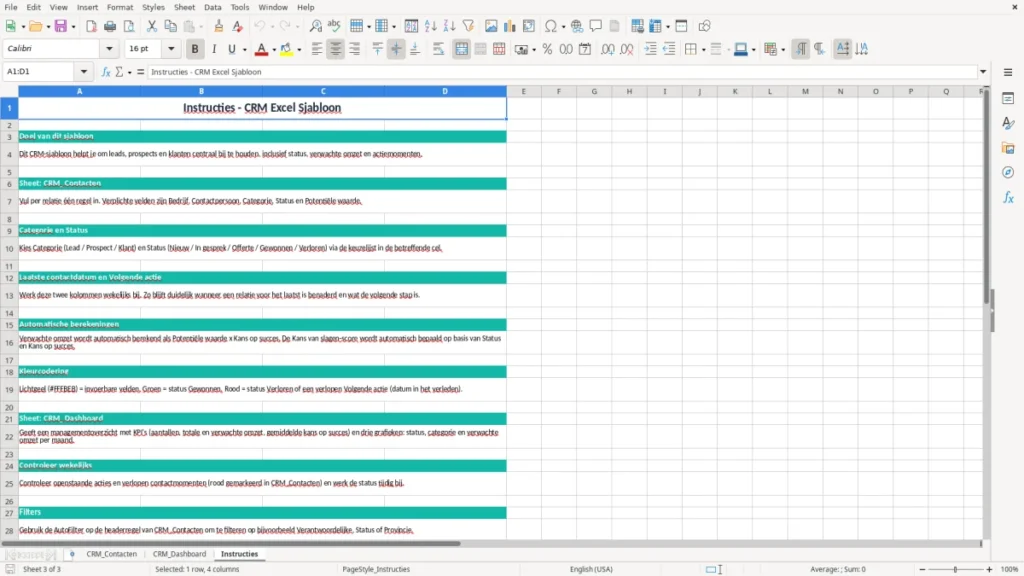Image resolution: width=1024 pixels, height=576 pixels.
Task: Click the Export as PDF icon
Action: pyautogui.click(x=91, y=26)
